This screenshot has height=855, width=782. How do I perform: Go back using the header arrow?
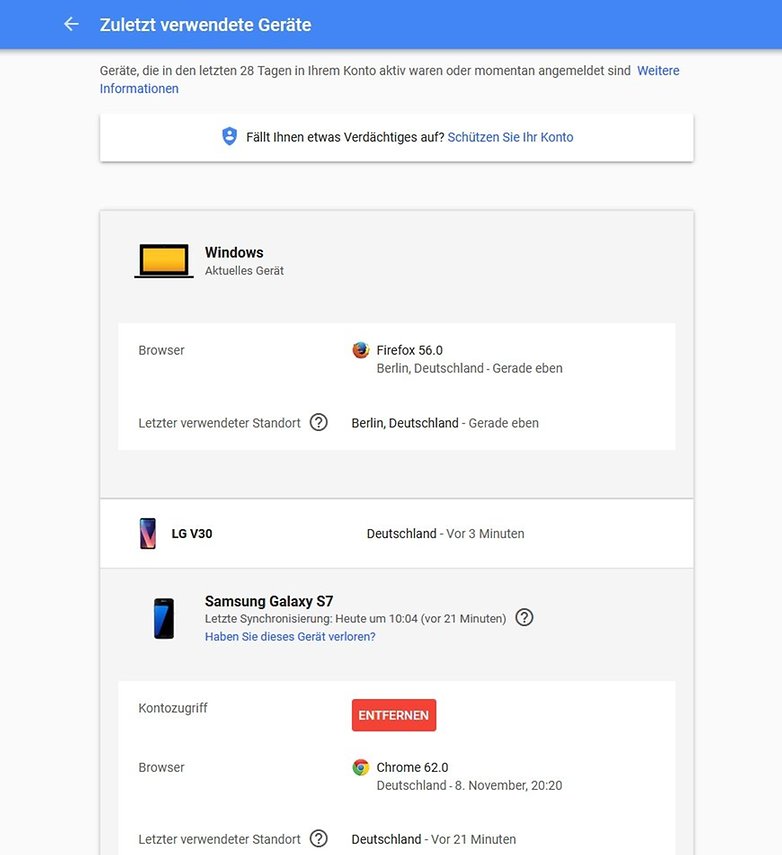(x=71, y=24)
